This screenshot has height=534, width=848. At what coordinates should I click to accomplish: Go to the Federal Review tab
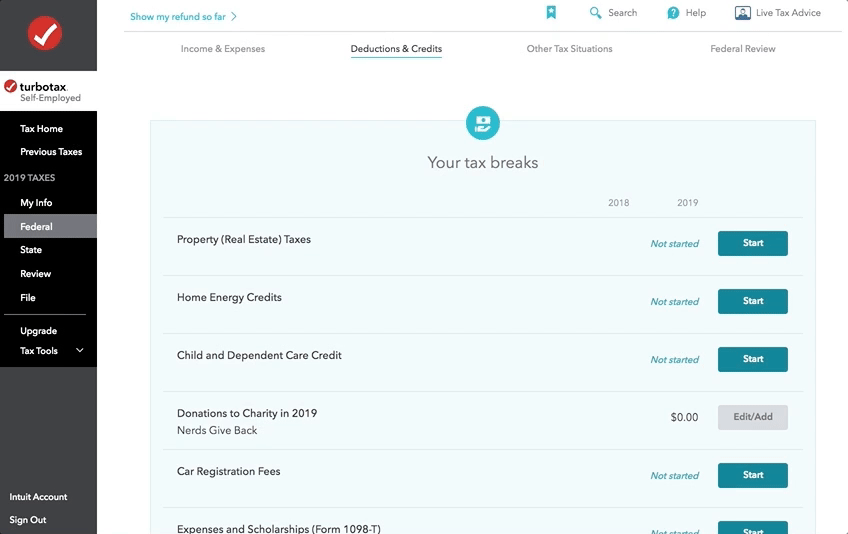pos(743,49)
